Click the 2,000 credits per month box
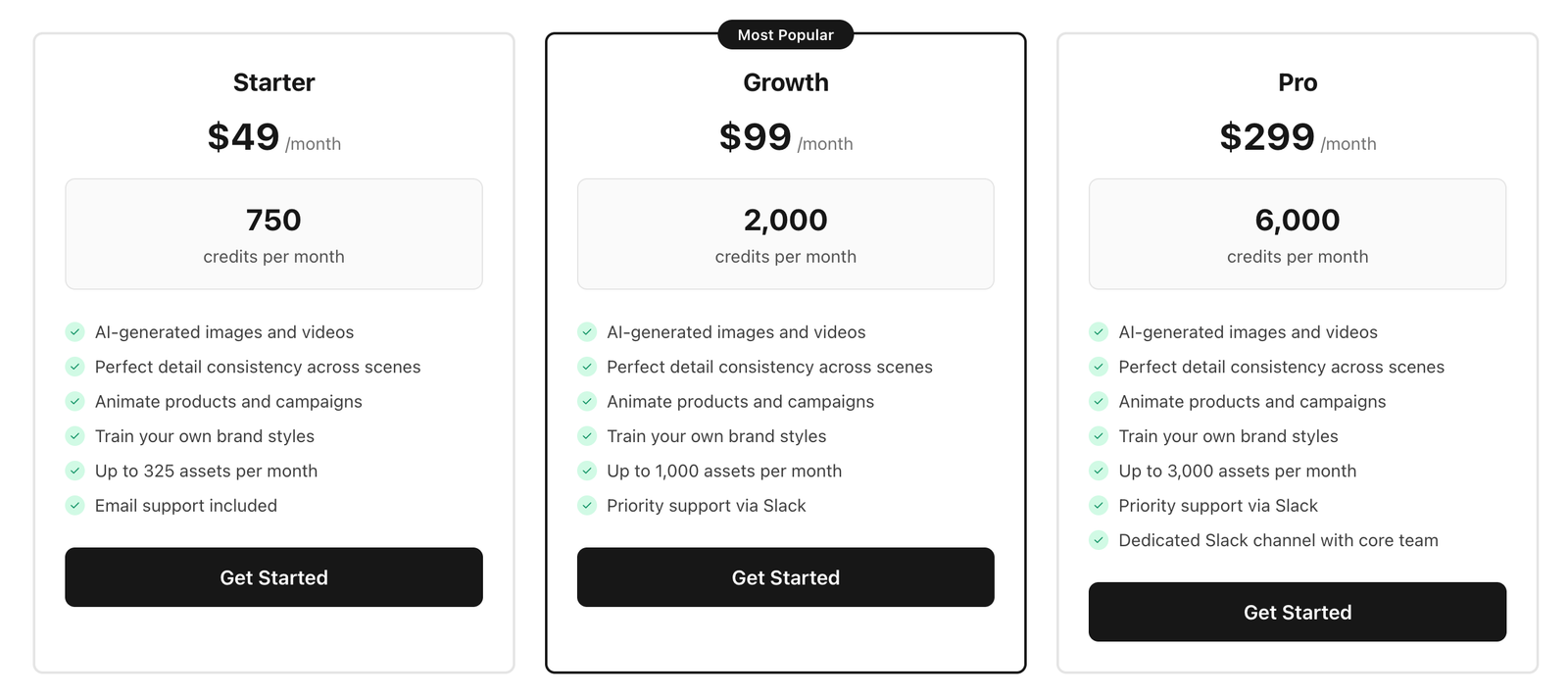 [785, 233]
